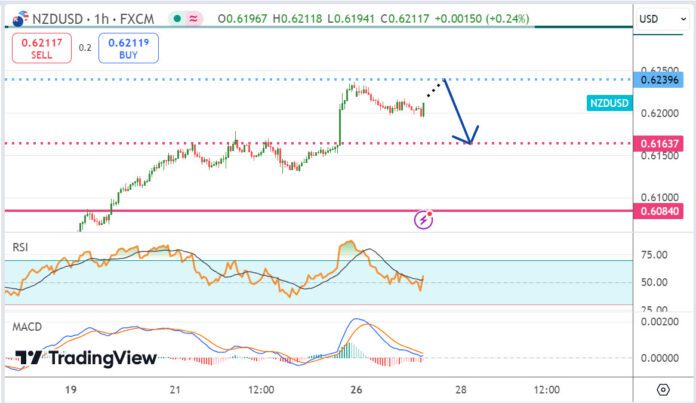This screenshot has width=696, height=403.
Task: Click the green market status dot
Action: click(177, 17)
